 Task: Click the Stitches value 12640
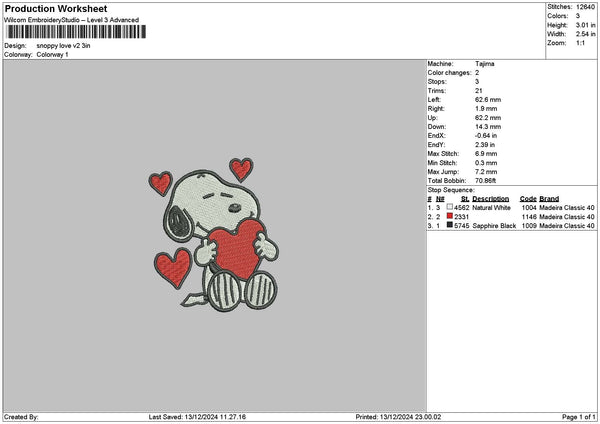pyautogui.click(x=585, y=7)
